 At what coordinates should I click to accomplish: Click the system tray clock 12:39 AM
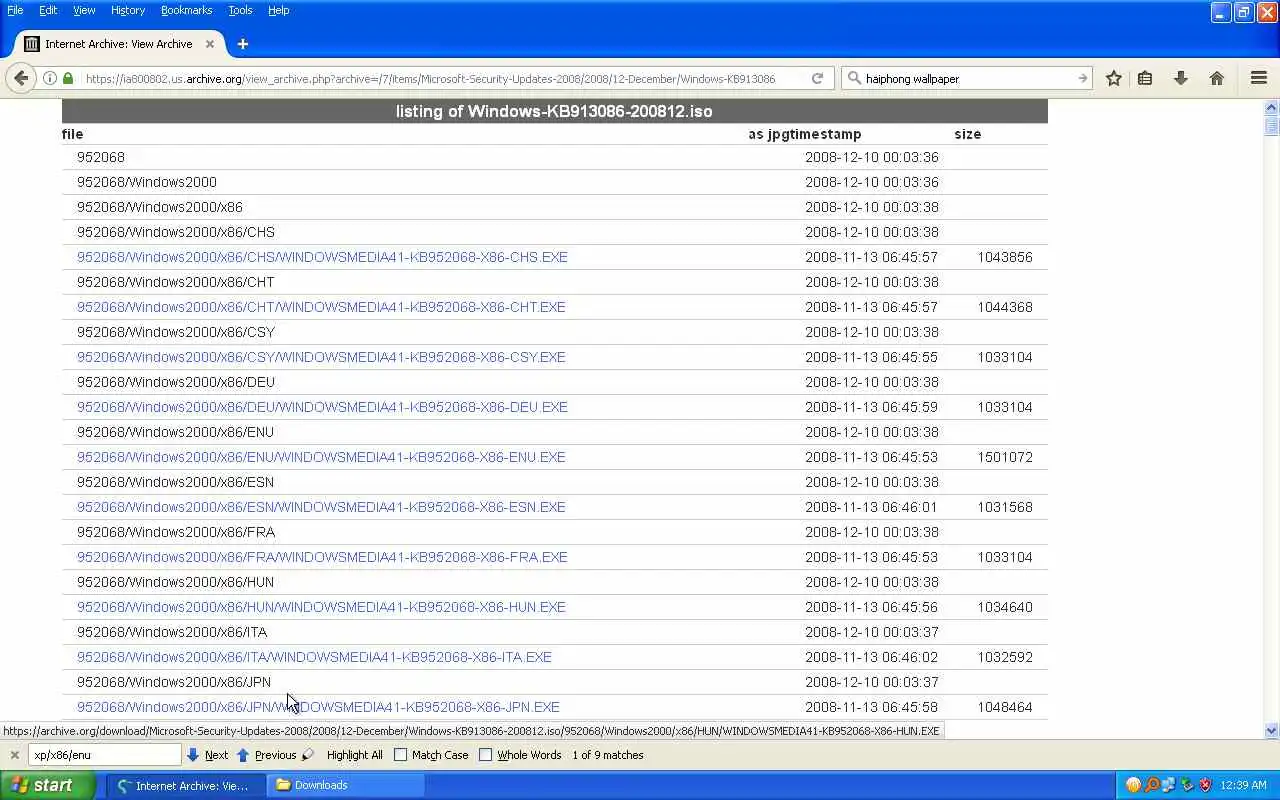(x=1244, y=785)
